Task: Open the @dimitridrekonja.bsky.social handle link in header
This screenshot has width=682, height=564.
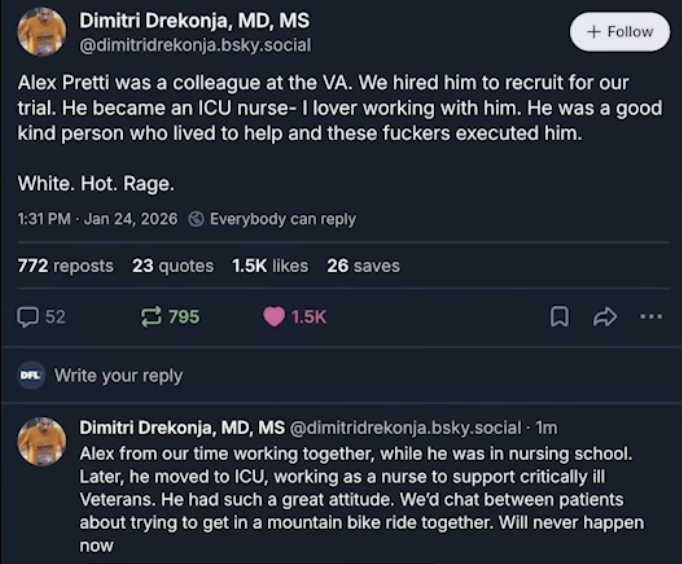Action: (194, 44)
